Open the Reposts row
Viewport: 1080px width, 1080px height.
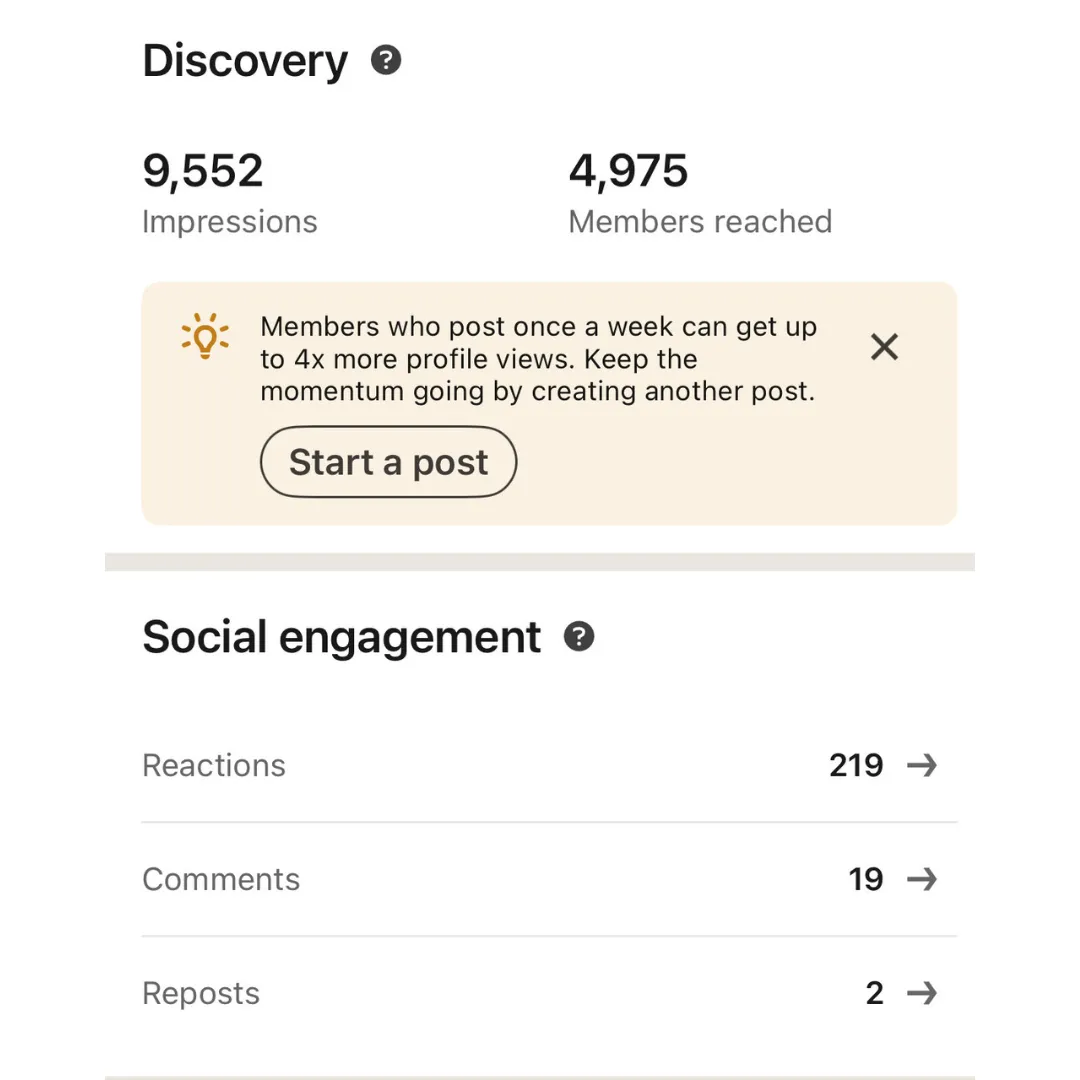(549, 993)
